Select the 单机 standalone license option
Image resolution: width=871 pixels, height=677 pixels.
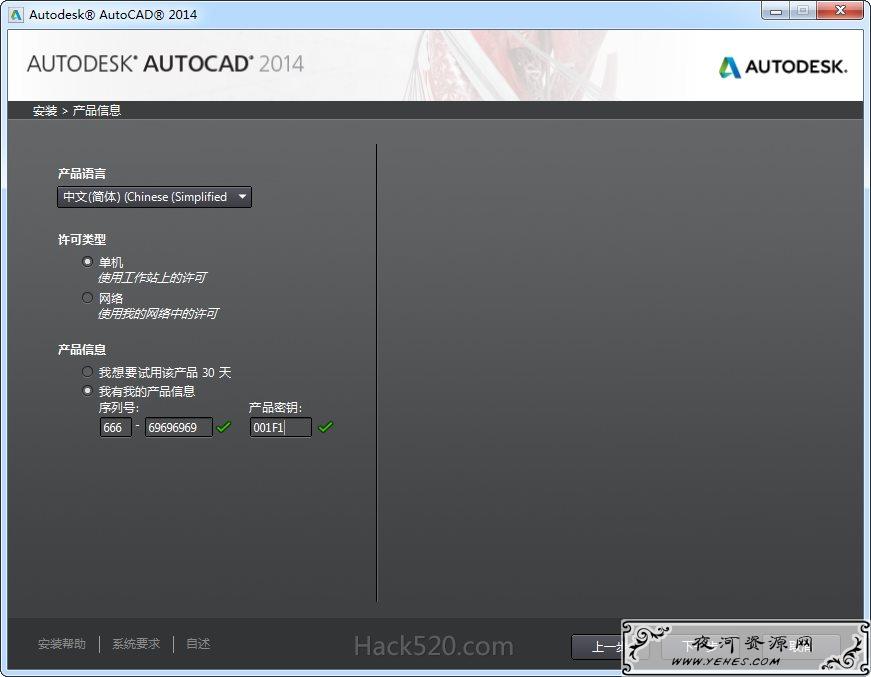pyautogui.click(x=87, y=262)
